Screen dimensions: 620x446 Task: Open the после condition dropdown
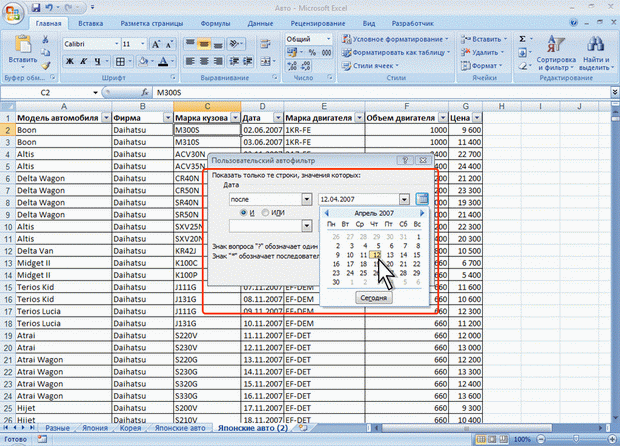306,199
